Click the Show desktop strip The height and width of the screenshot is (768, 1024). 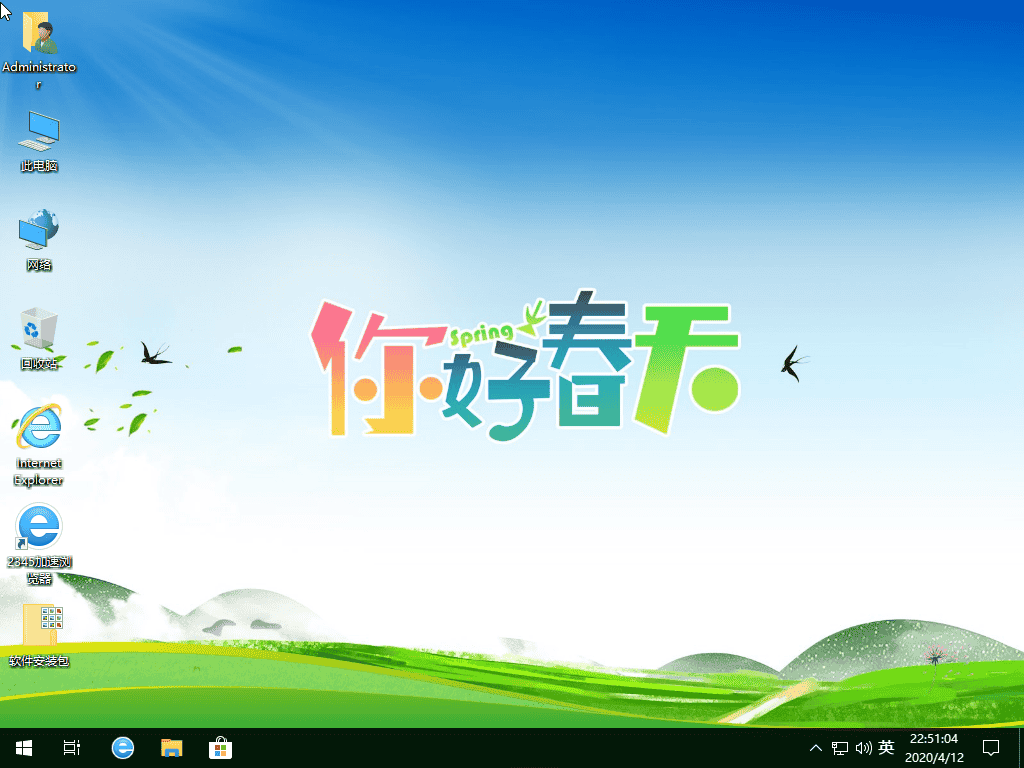(1021, 748)
